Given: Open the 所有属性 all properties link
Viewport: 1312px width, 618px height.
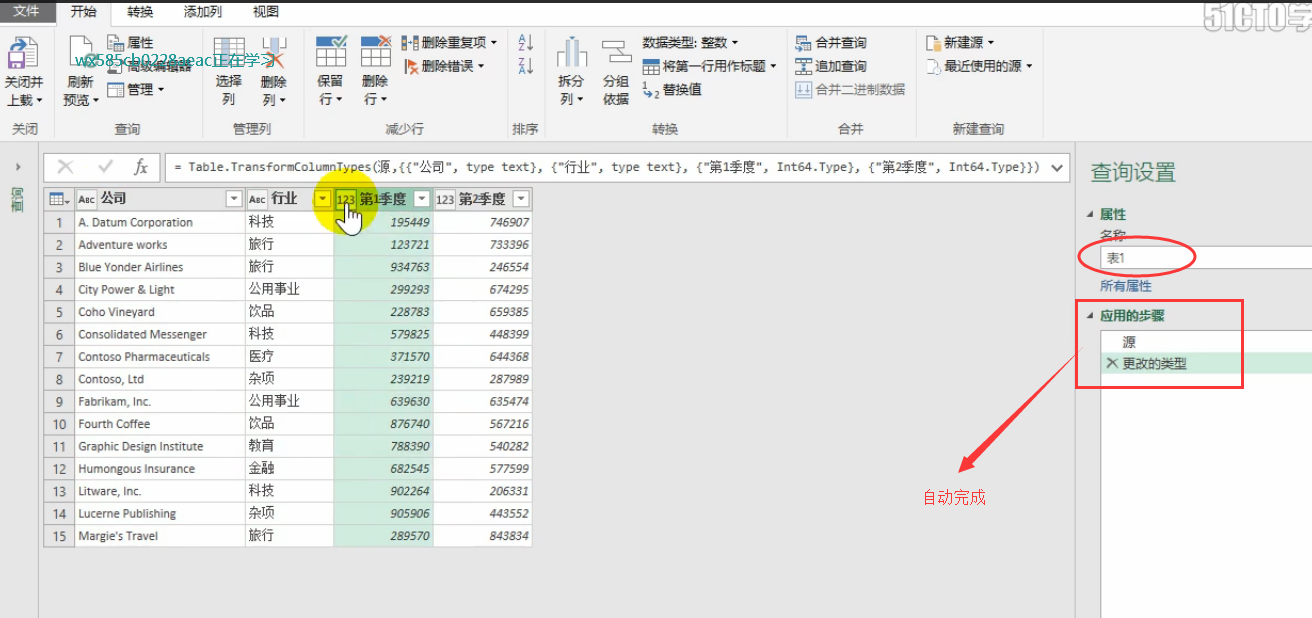Looking at the screenshot, I should pos(1126,286).
